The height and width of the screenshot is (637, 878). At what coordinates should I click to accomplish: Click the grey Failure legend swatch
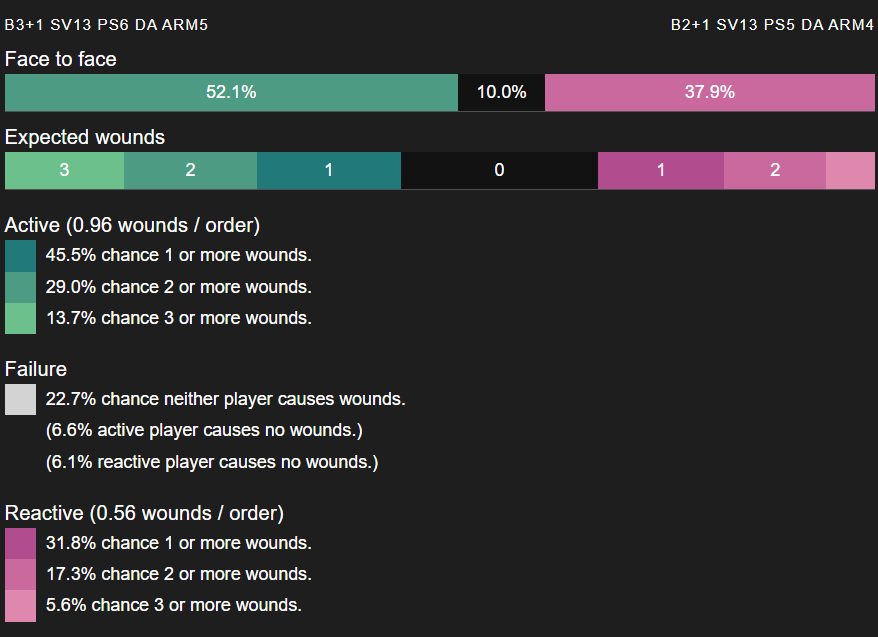coord(21,399)
